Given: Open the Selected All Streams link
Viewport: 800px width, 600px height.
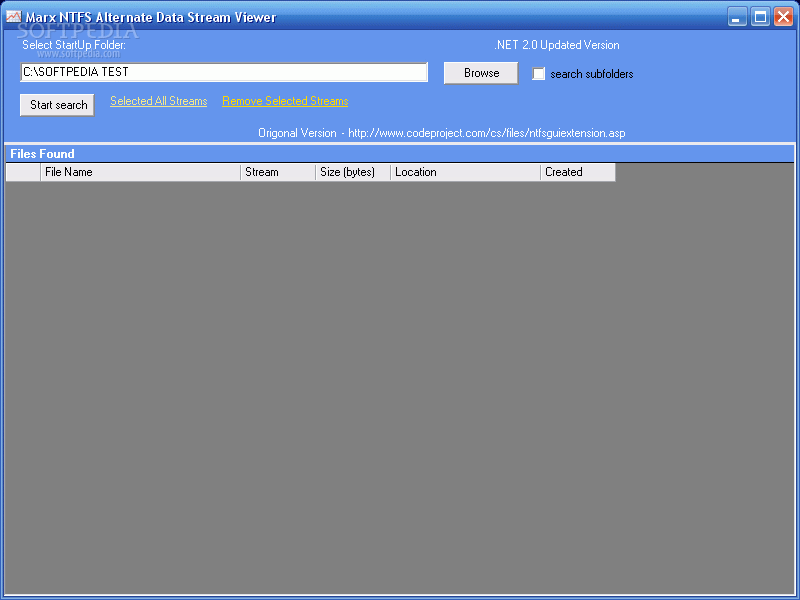Looking at the screenshot, I should tap(159, 101).
